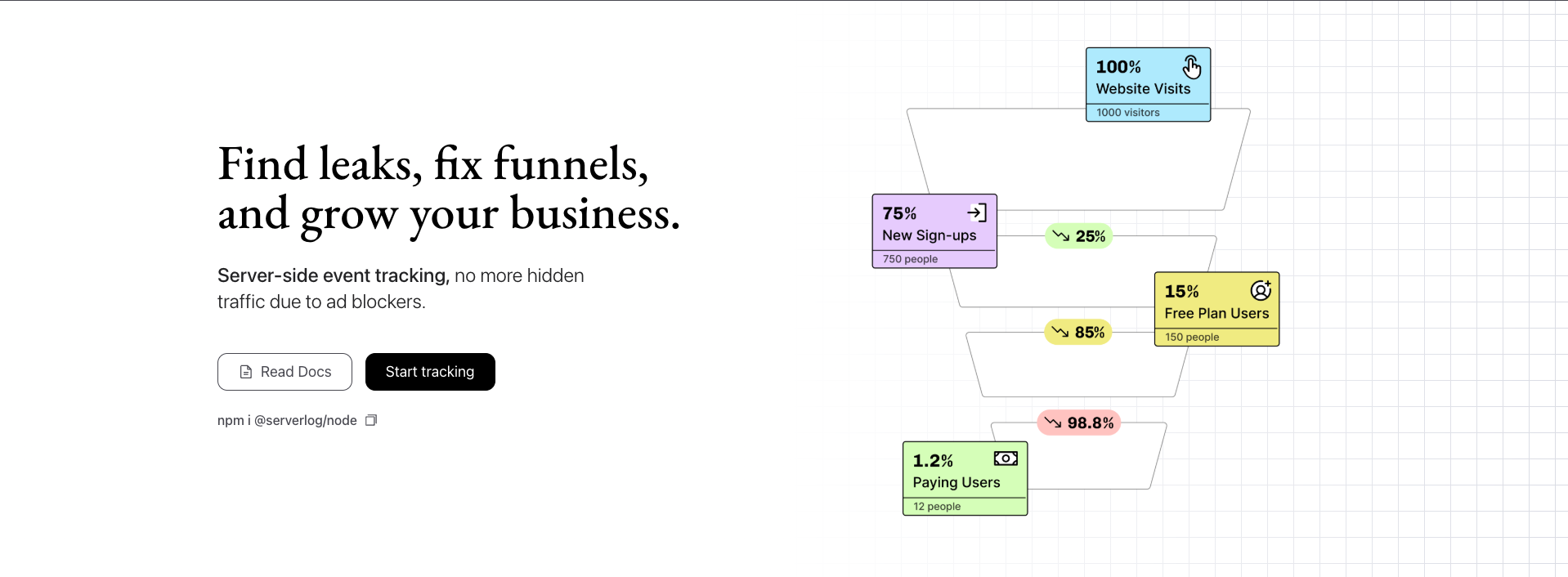This screenshot has width=1568, height=577.
Task: Open the Read Docs button
Action: click(x=284, y=372)
